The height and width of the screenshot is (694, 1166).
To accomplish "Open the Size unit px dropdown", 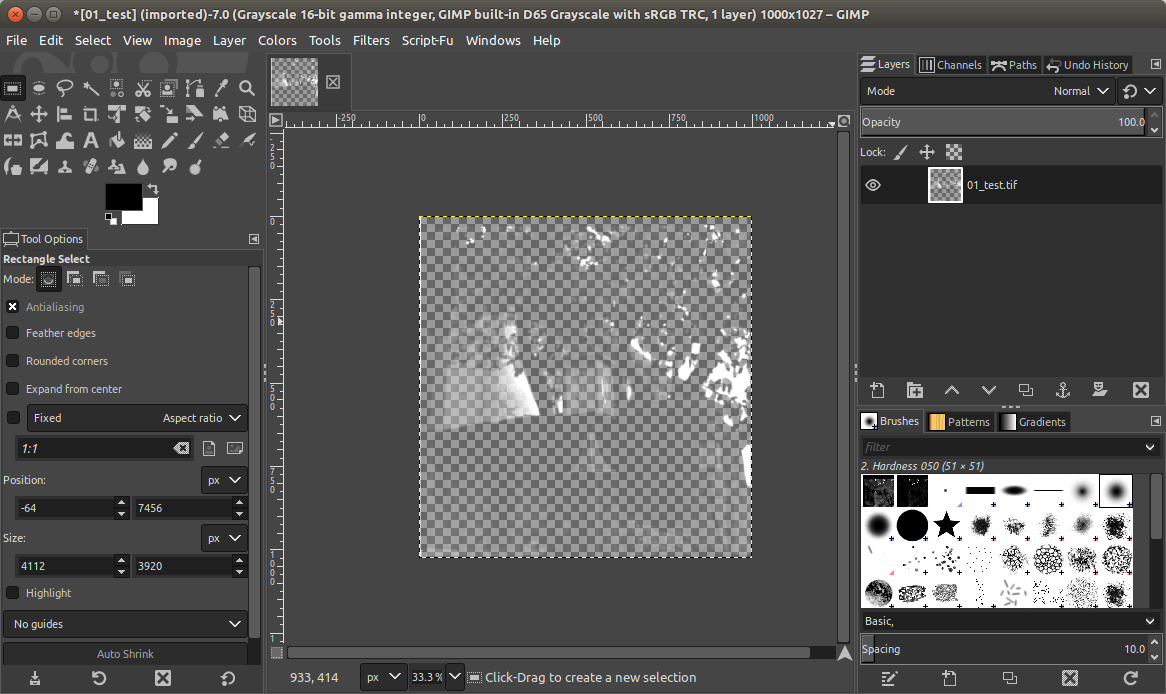I will tap(224, 538).
